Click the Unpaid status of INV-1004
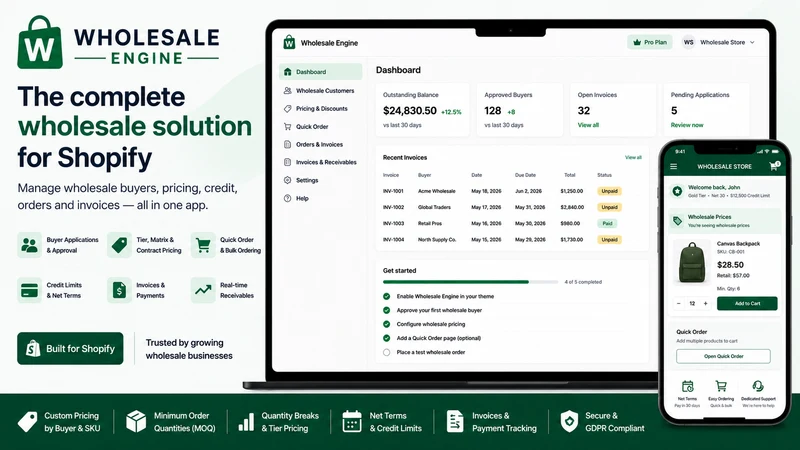Screen dimensions: 800x450 609,240
